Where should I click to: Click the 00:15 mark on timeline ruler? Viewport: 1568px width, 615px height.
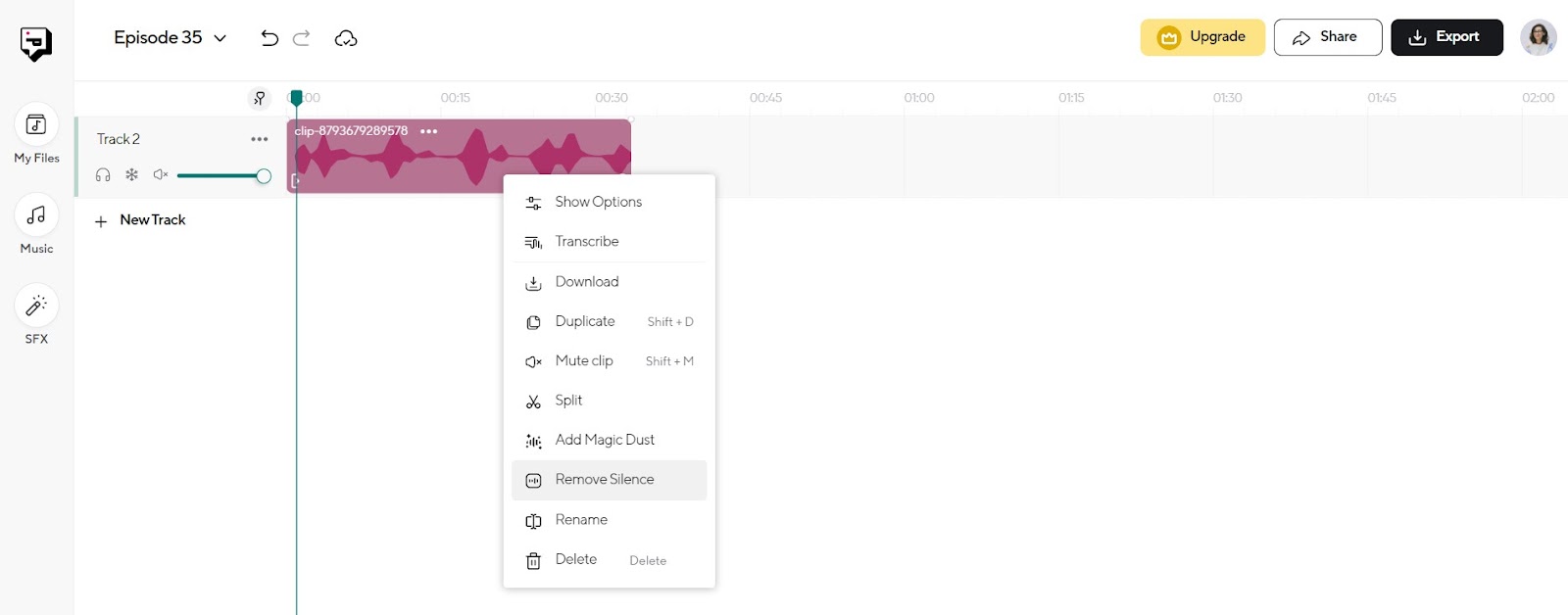click(x=456, y=98)
